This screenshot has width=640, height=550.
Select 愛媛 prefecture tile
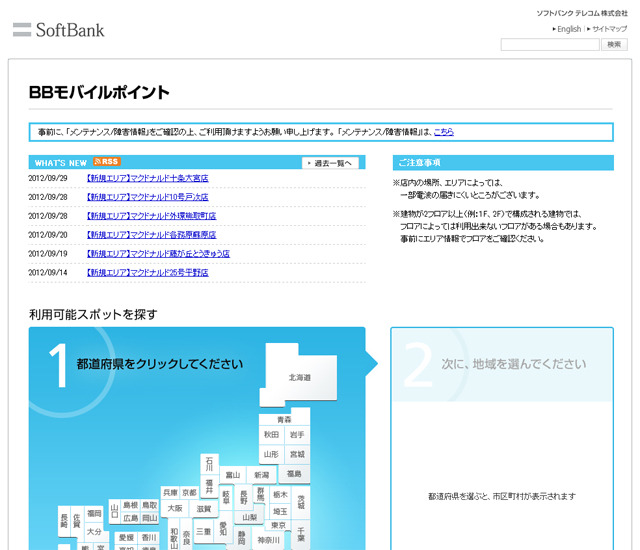pos(127,538)
